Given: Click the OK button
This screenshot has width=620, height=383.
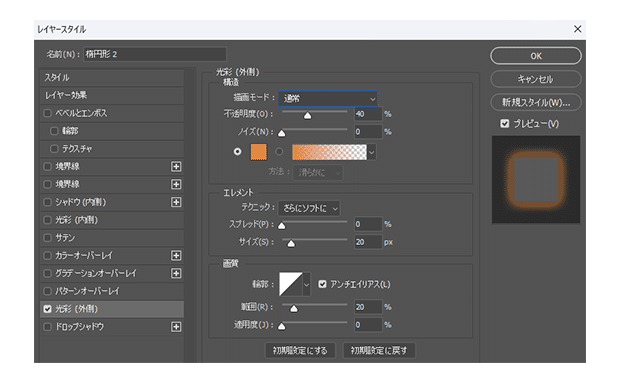Looking at the screenshot, I should click(x=536, y=56).
